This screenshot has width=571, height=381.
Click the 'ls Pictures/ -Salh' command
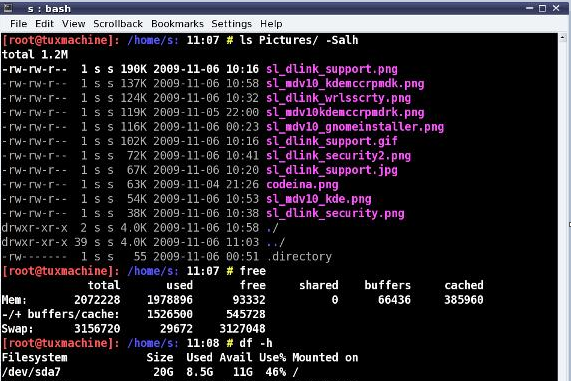(x=299, y=40)
